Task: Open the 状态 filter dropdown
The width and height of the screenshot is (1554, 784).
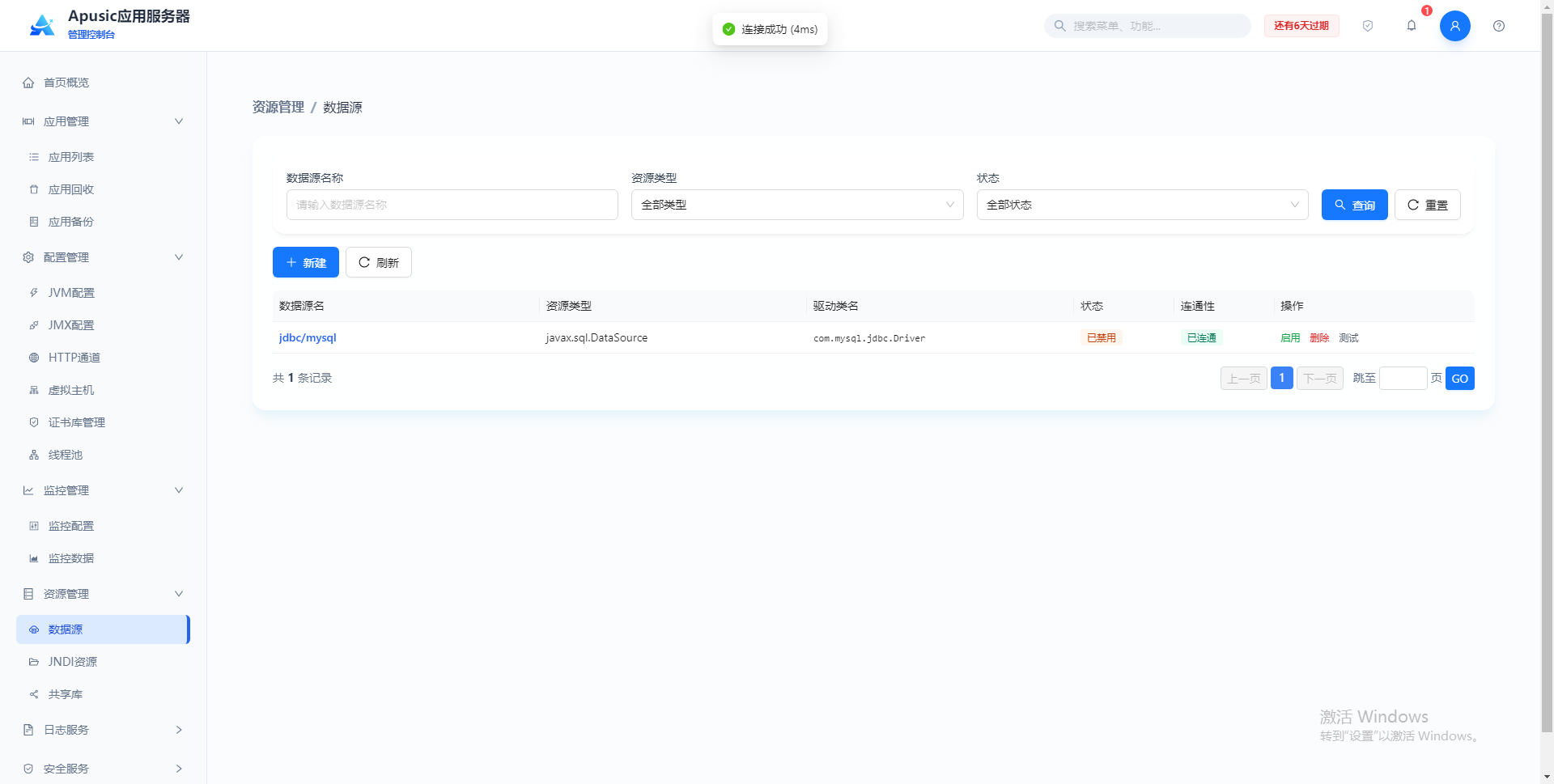Action: point(1142,205)
